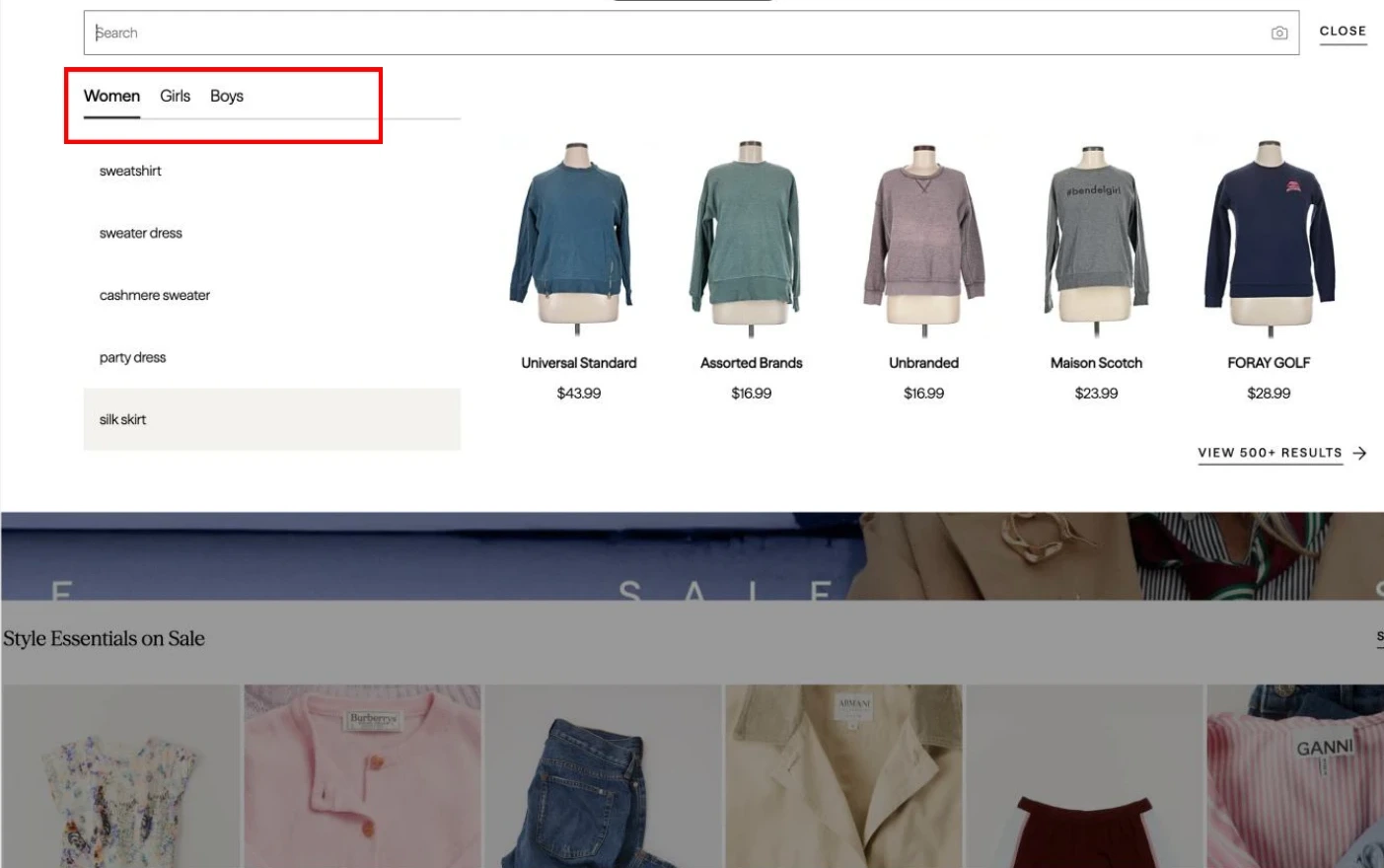Open the beige Armani jacket thumbnail

coord(844,776)
